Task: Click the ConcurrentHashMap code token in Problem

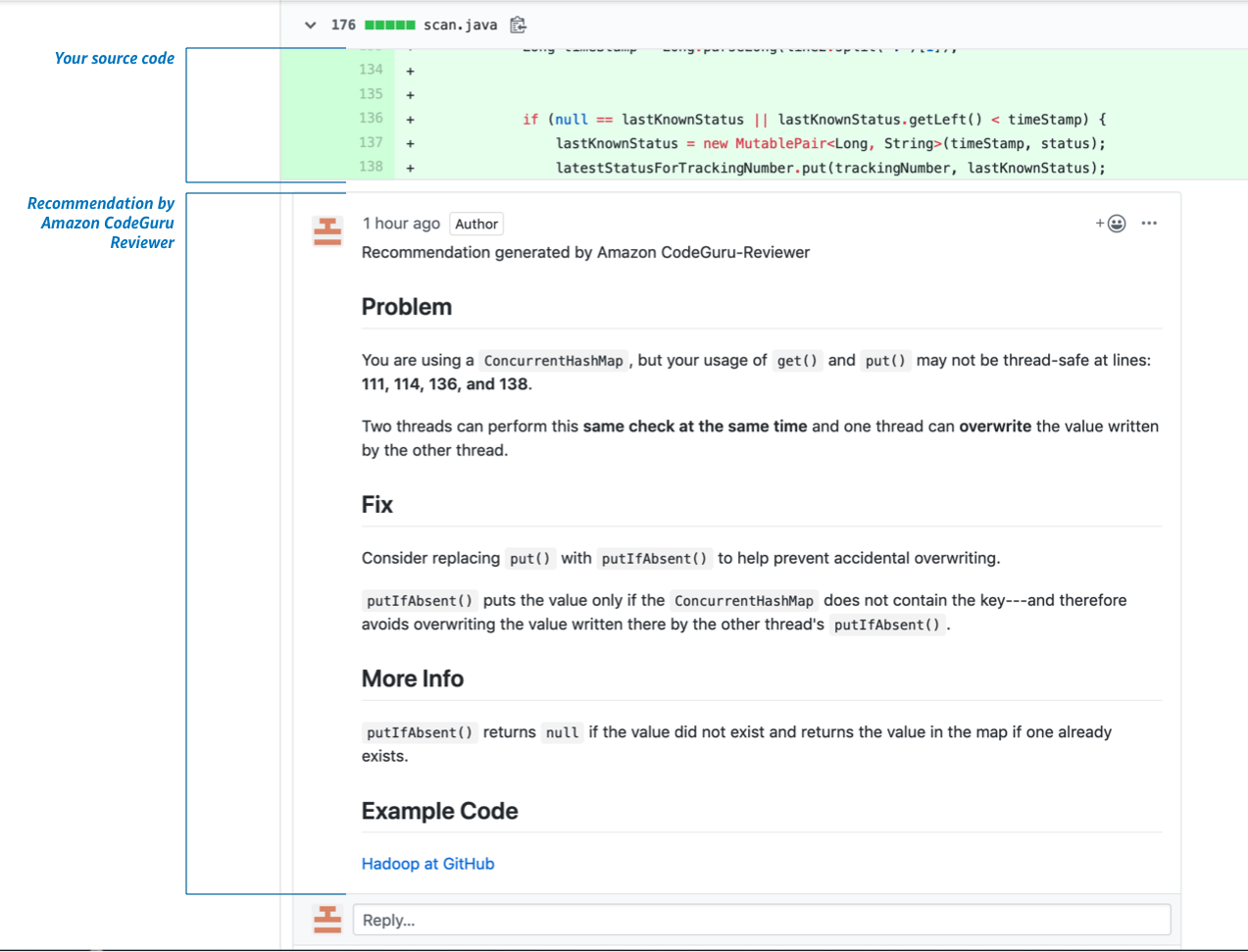Action: click(x=554, y=361)
